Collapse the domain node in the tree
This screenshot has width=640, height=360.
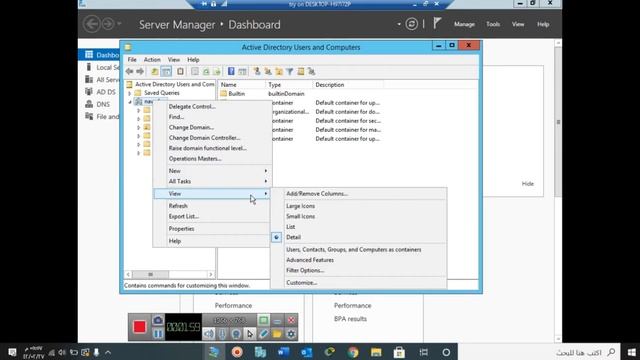coord(130,102)
